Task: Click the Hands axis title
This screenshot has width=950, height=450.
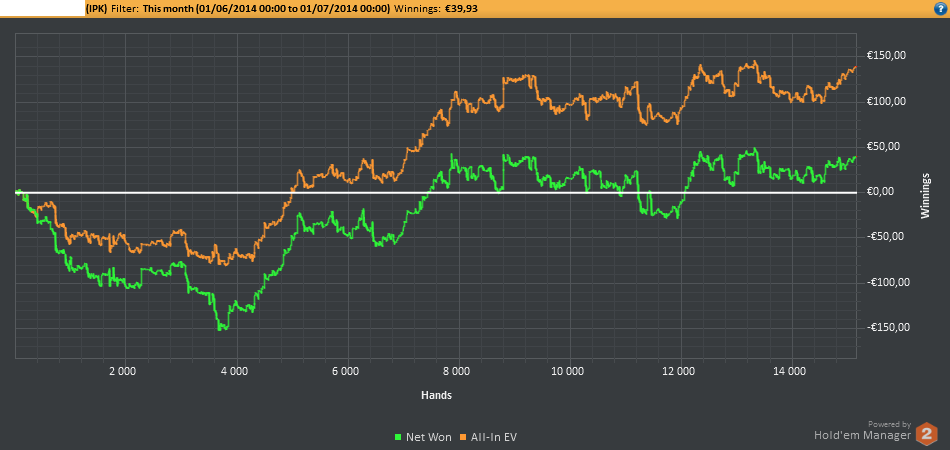Action: click(436, 395)
